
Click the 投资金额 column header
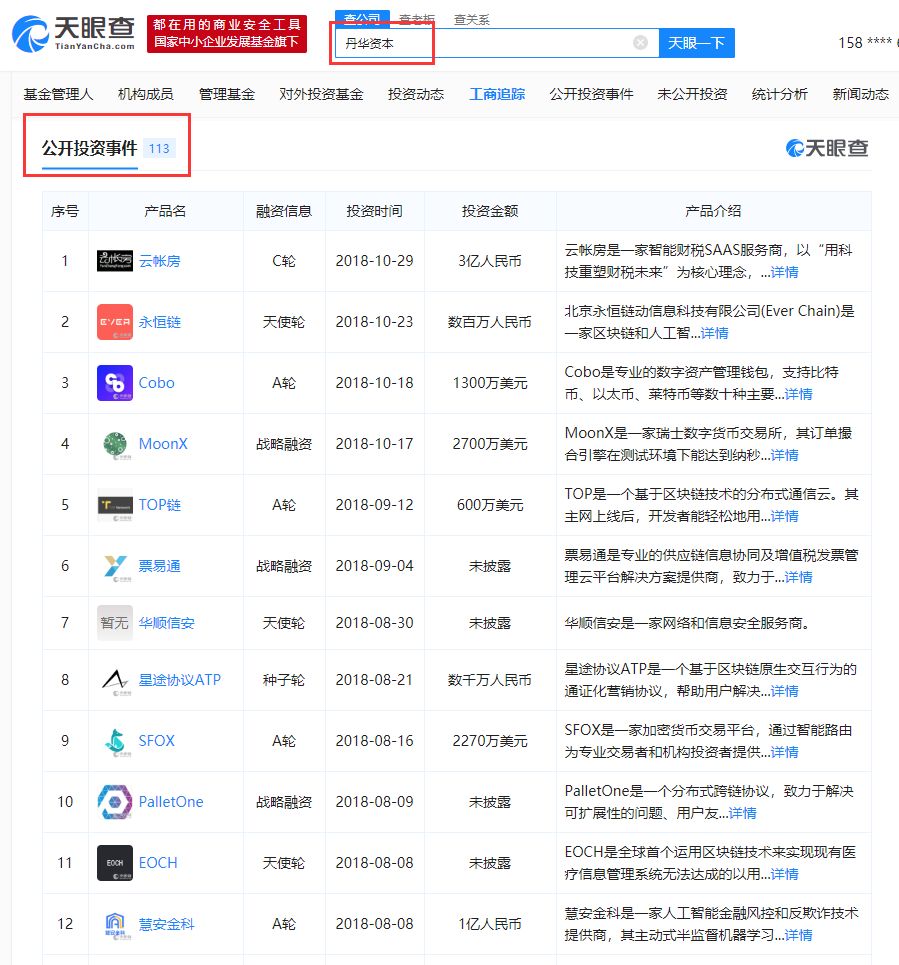[x=490, y=211]
